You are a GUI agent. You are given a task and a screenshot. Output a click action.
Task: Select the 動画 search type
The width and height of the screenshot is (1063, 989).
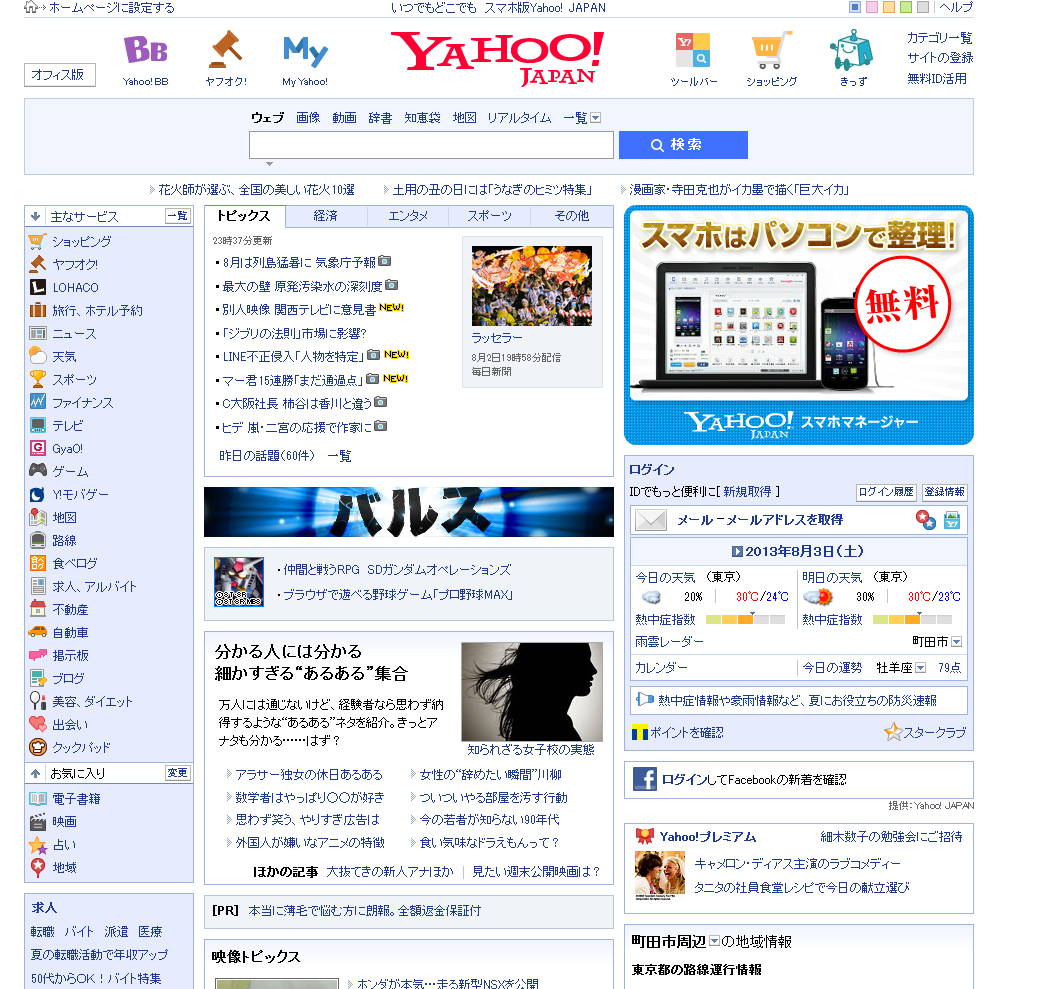click(x=344, y=118)
